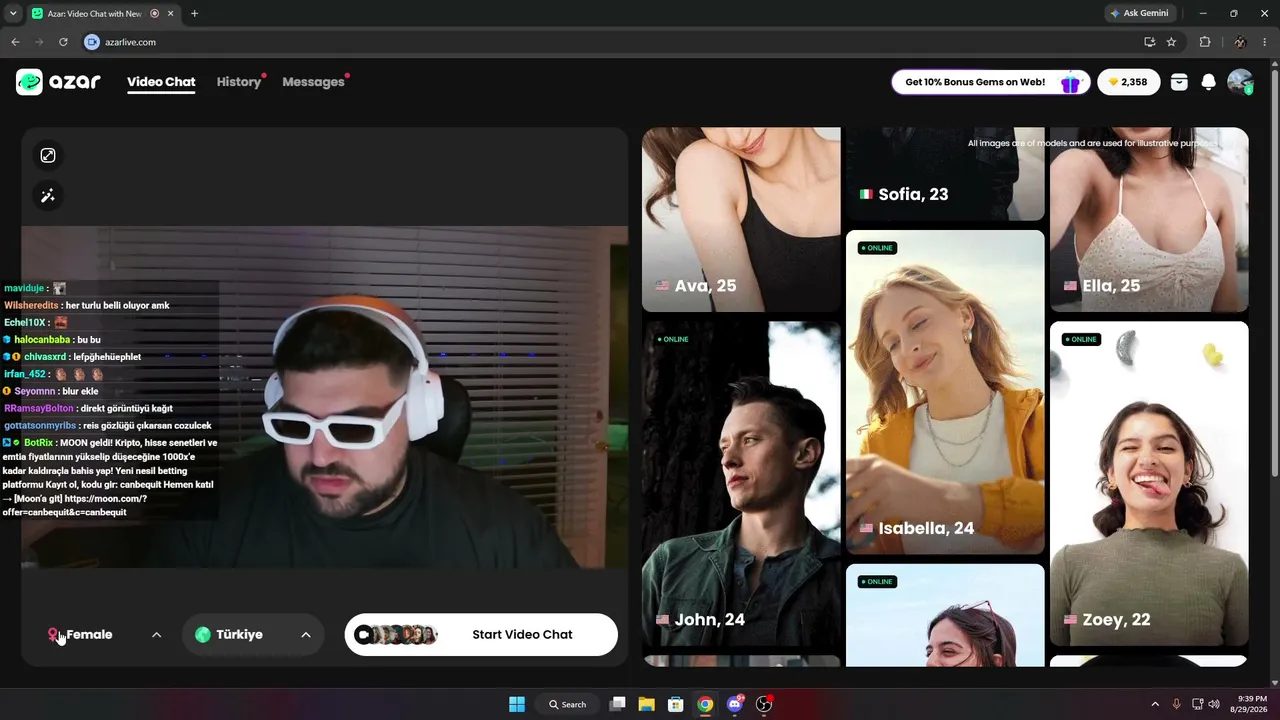The image size is (1280, 720).
Task: Click the install app icon in address bar
Action: [1150, 42]
